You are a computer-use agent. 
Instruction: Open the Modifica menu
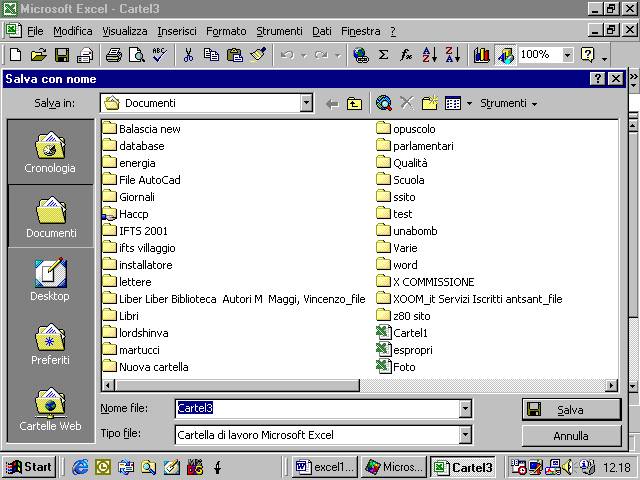coord(73,31)
